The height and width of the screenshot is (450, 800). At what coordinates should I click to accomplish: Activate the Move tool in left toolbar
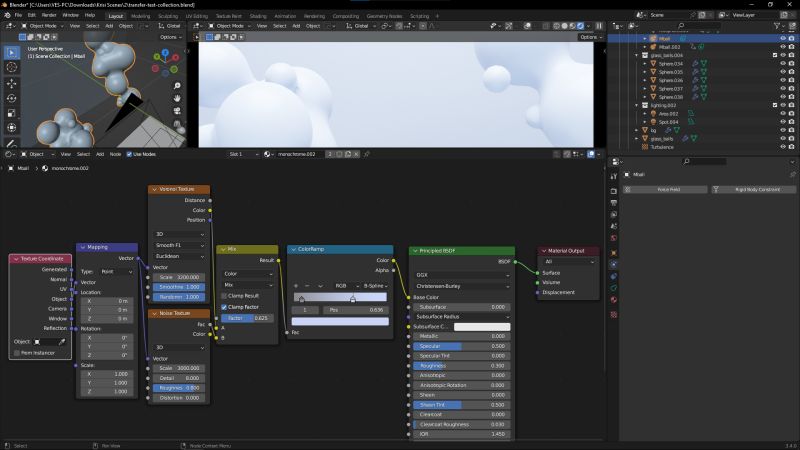12,83
